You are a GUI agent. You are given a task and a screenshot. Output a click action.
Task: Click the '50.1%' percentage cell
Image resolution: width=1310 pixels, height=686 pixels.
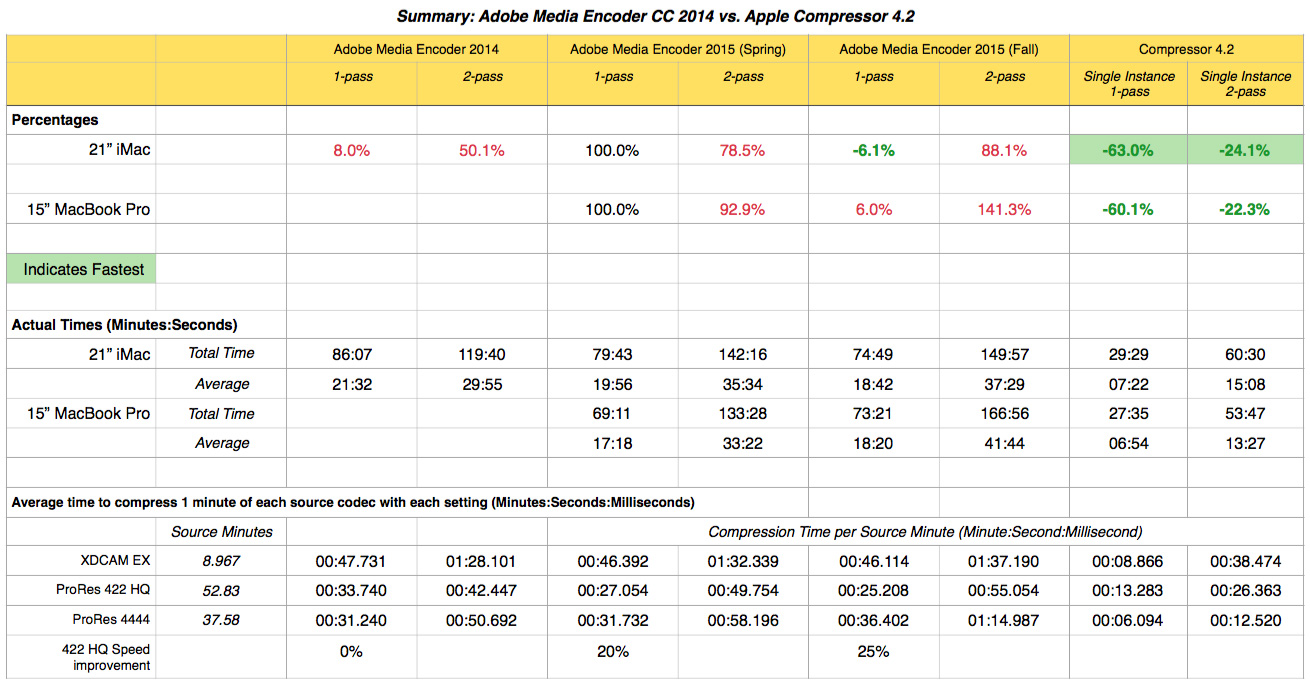tap(481, 151)
